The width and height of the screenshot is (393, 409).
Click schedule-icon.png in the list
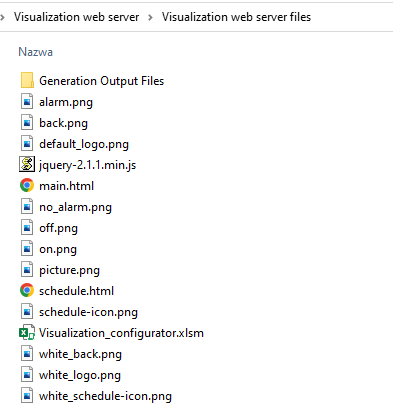click(88, 312)
